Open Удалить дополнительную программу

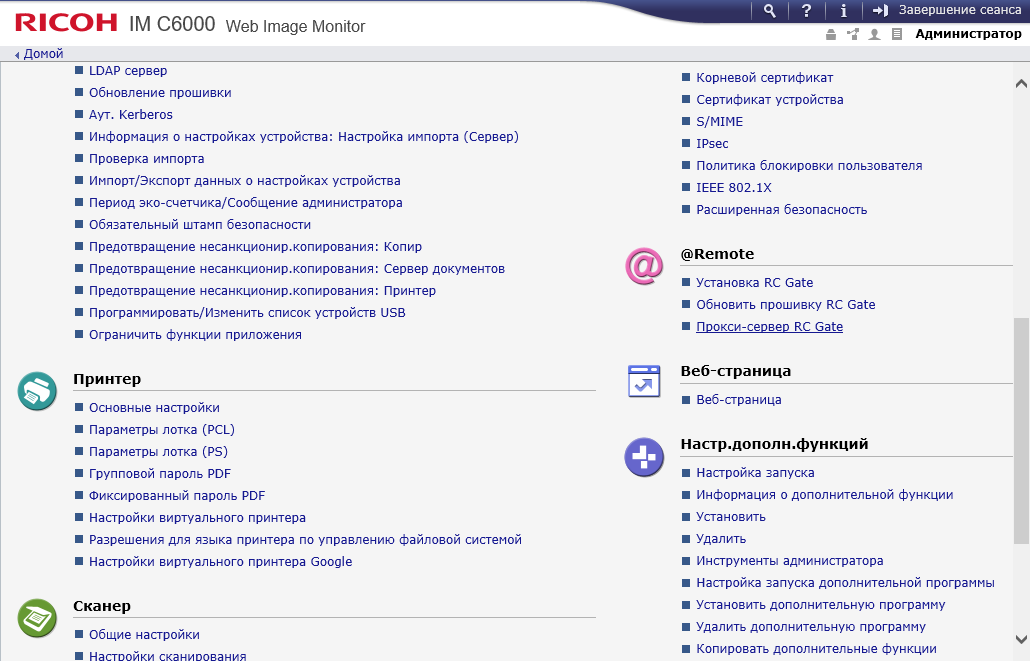(811, 627)
